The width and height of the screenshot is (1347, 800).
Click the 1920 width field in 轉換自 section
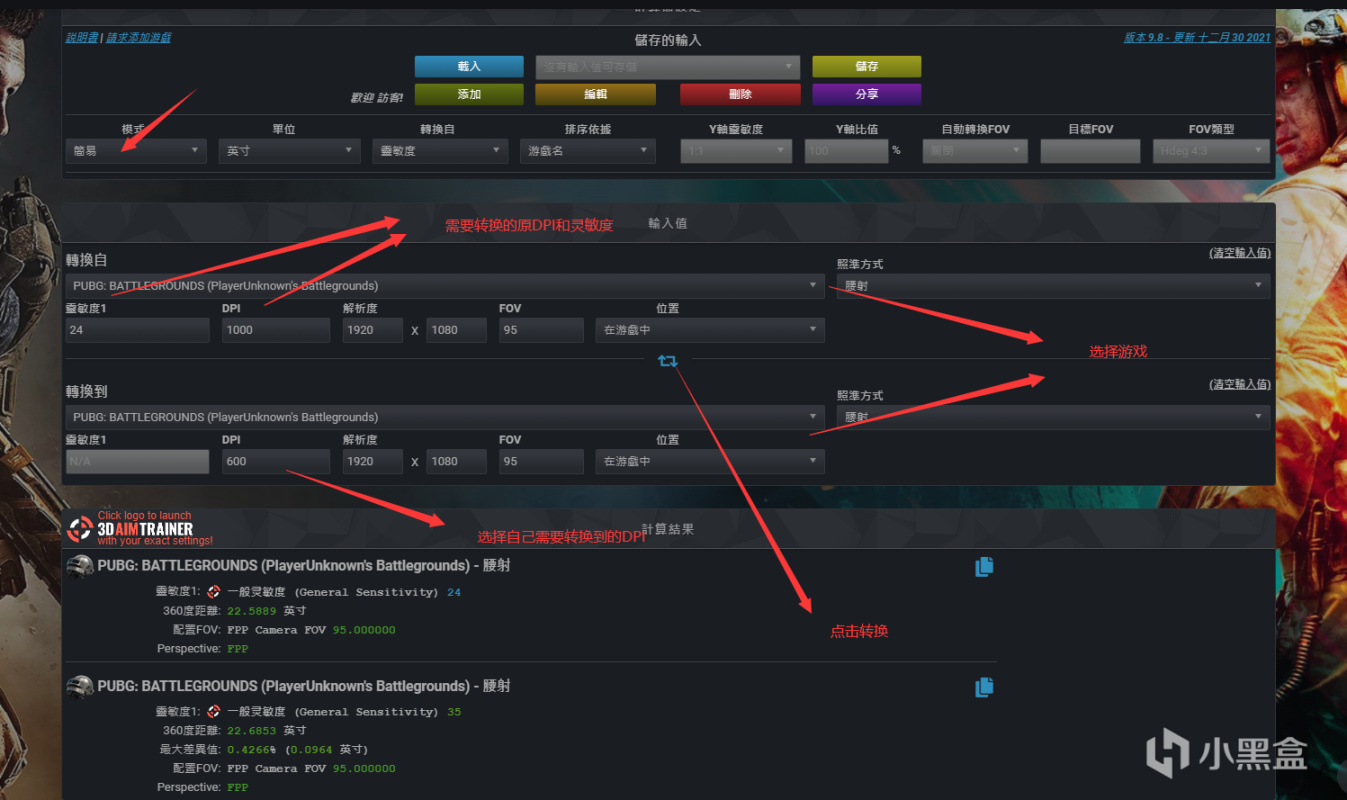pos(372,330)
